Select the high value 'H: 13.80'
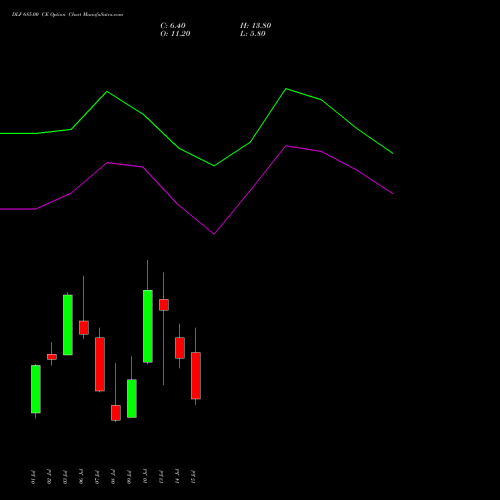 255,26
